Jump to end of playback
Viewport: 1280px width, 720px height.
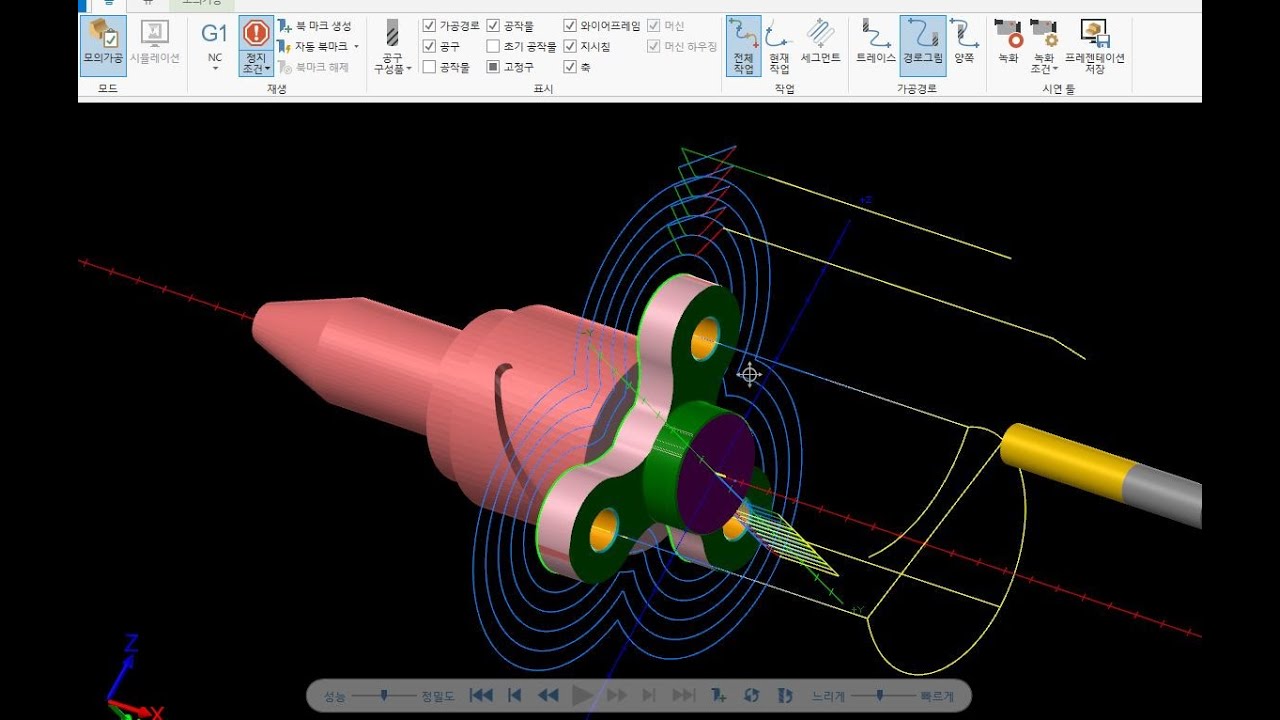pos(684,695)
